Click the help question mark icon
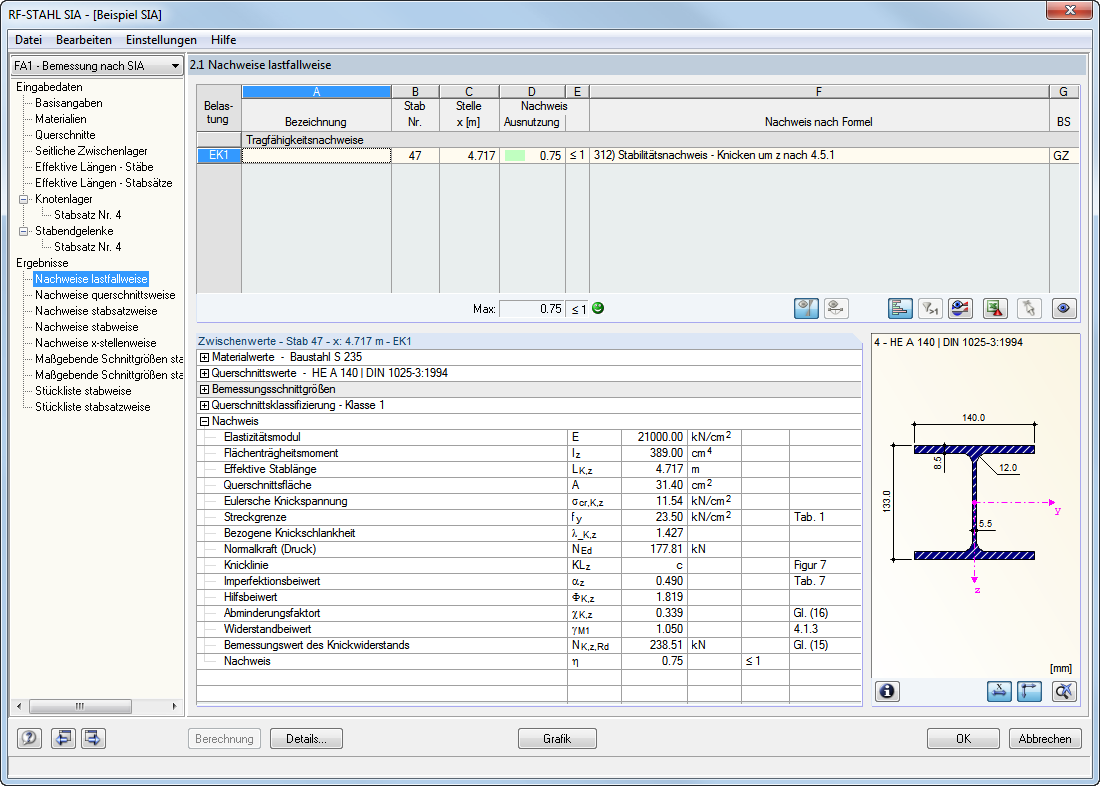This screenshot has height=786, width=1100. click(x=29, y=738)
